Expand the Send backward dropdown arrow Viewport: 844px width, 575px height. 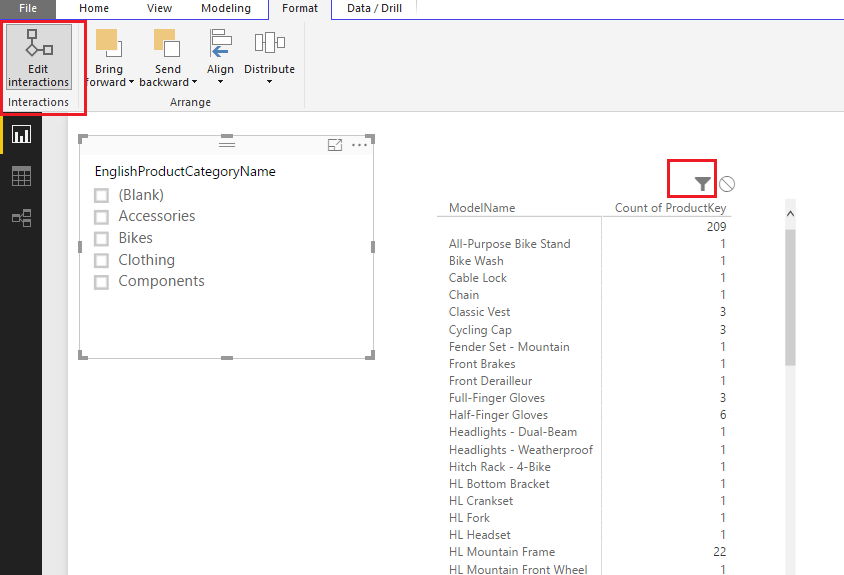(x=194, y=82)
